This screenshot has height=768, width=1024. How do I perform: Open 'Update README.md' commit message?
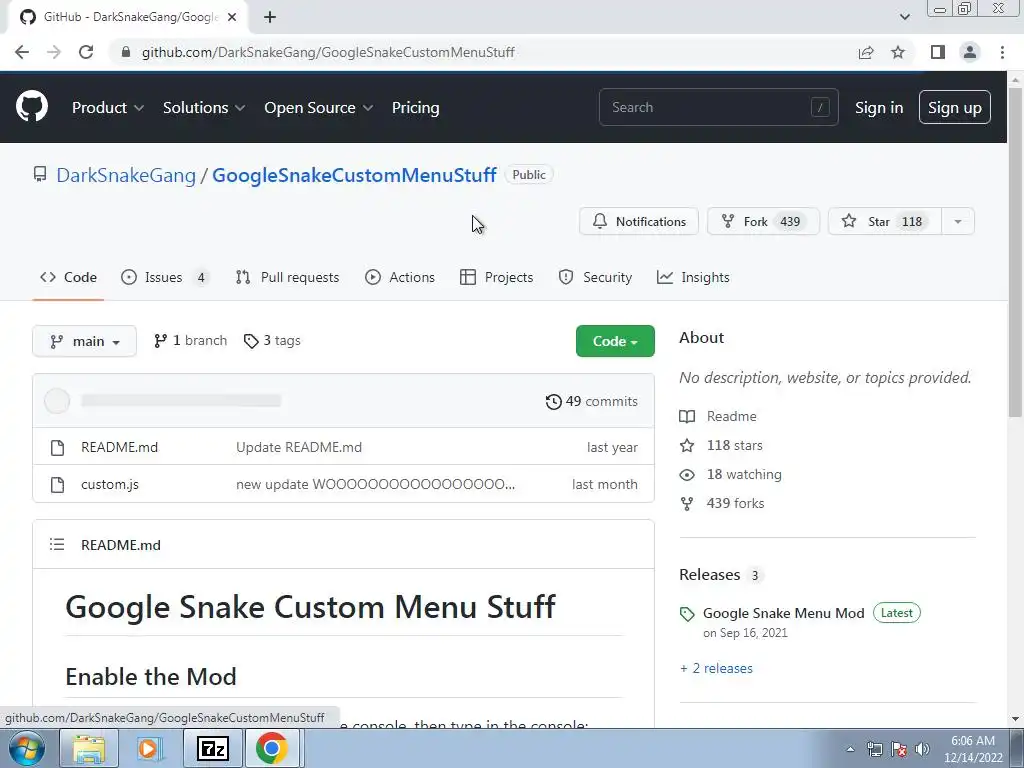tap(299, 447)
